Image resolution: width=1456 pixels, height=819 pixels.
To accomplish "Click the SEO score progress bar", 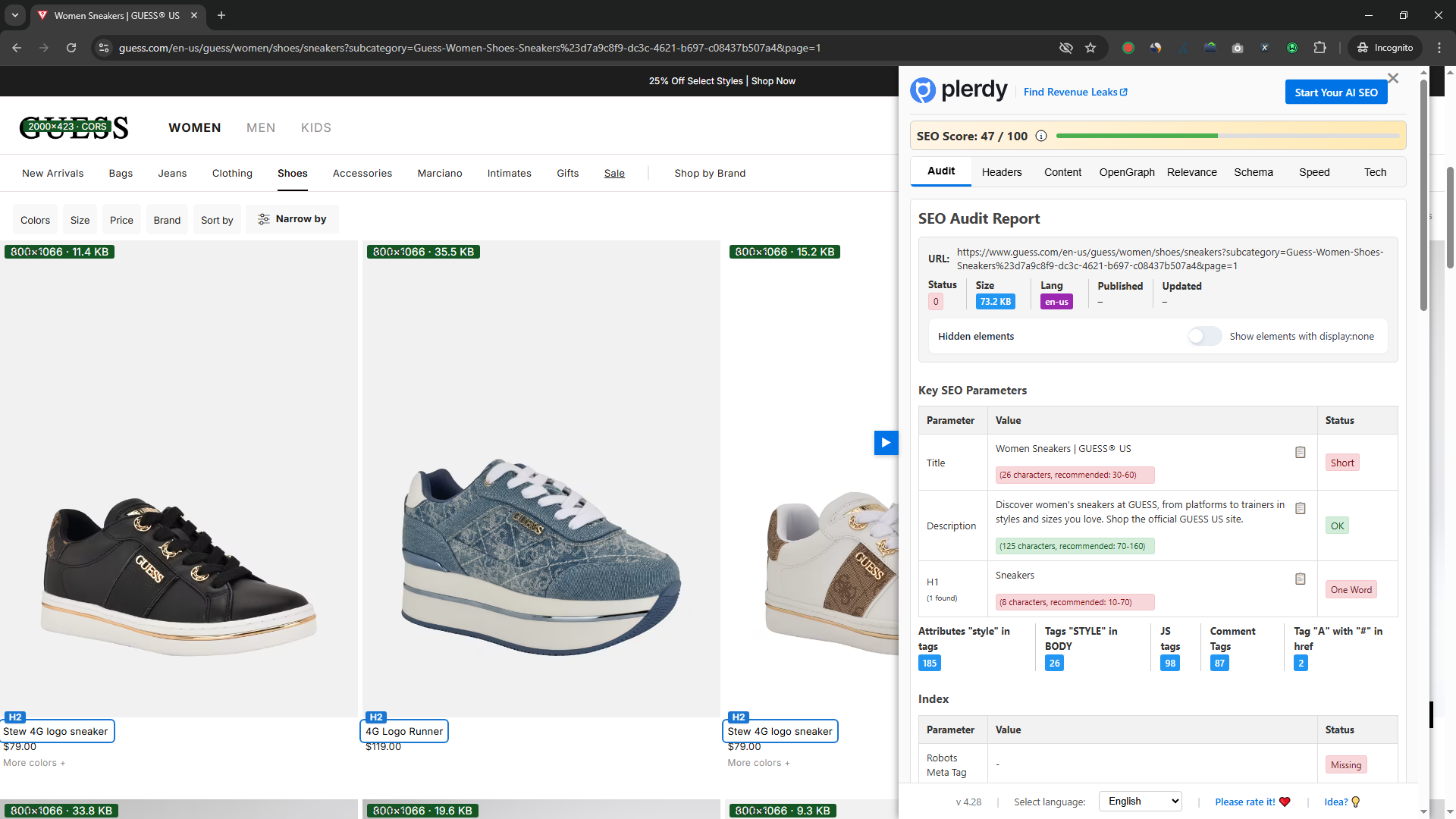I will coord(1227,136).
